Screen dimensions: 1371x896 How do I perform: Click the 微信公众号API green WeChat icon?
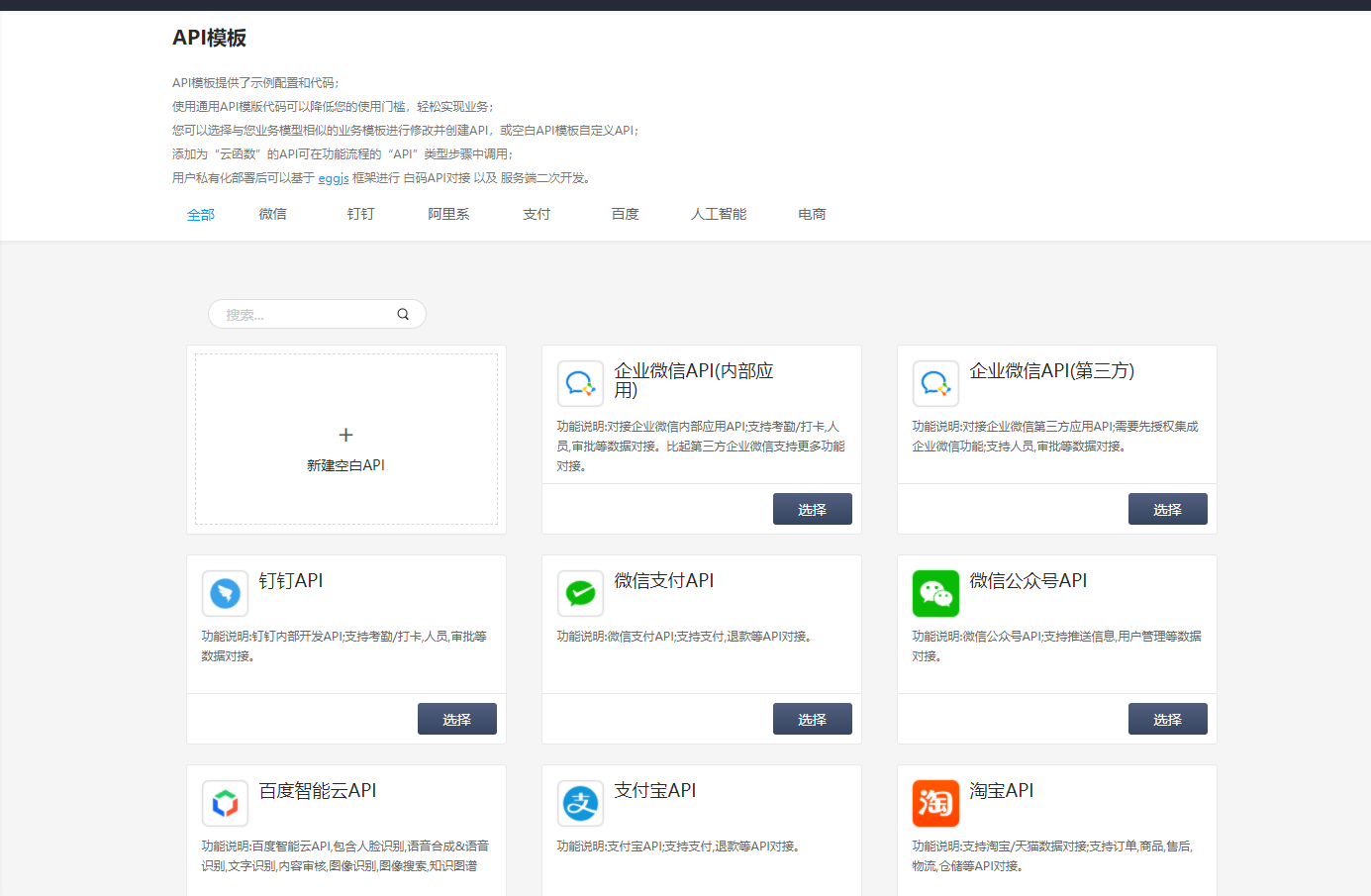[x=935, y=592]
